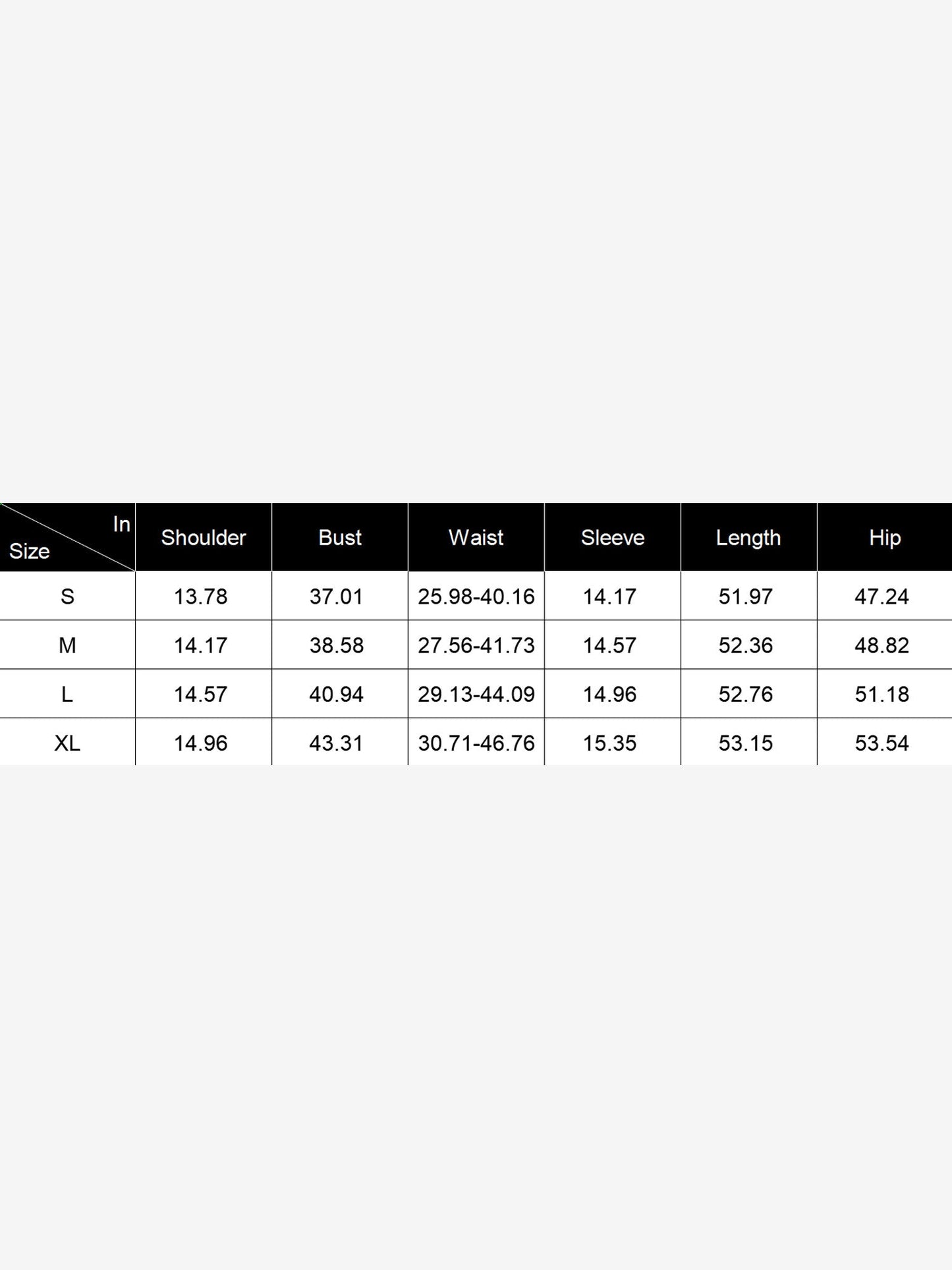Select the S size row label
This screenshot has height=1270, width=952.
(67, 596)
